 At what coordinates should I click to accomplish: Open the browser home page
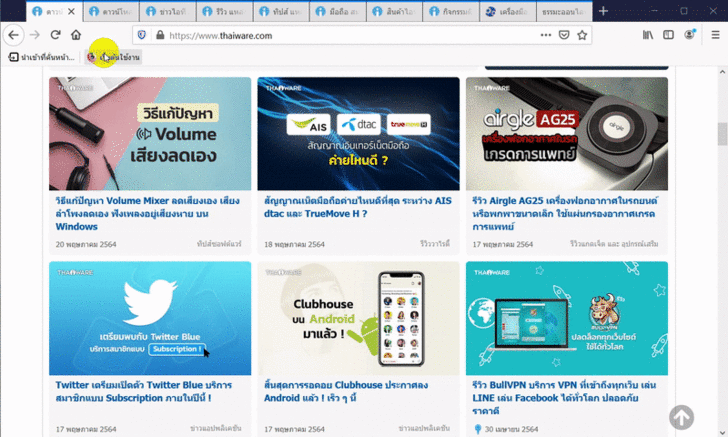pyautogui.click(x=76, y=35)
